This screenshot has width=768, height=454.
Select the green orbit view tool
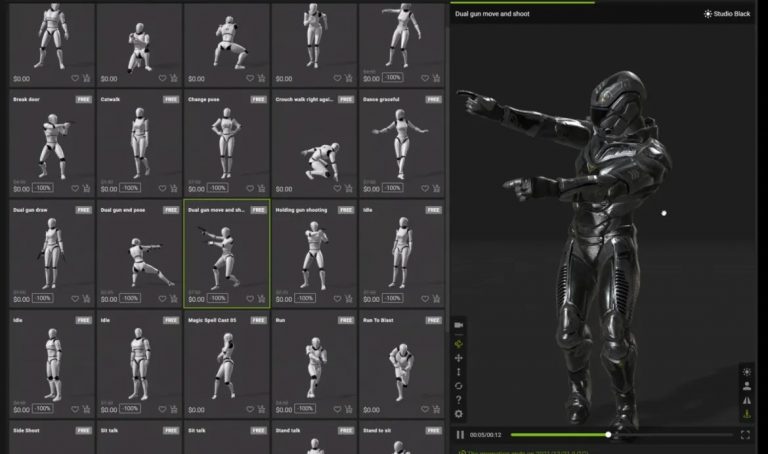pyautogui.click(x=458, y=344)
